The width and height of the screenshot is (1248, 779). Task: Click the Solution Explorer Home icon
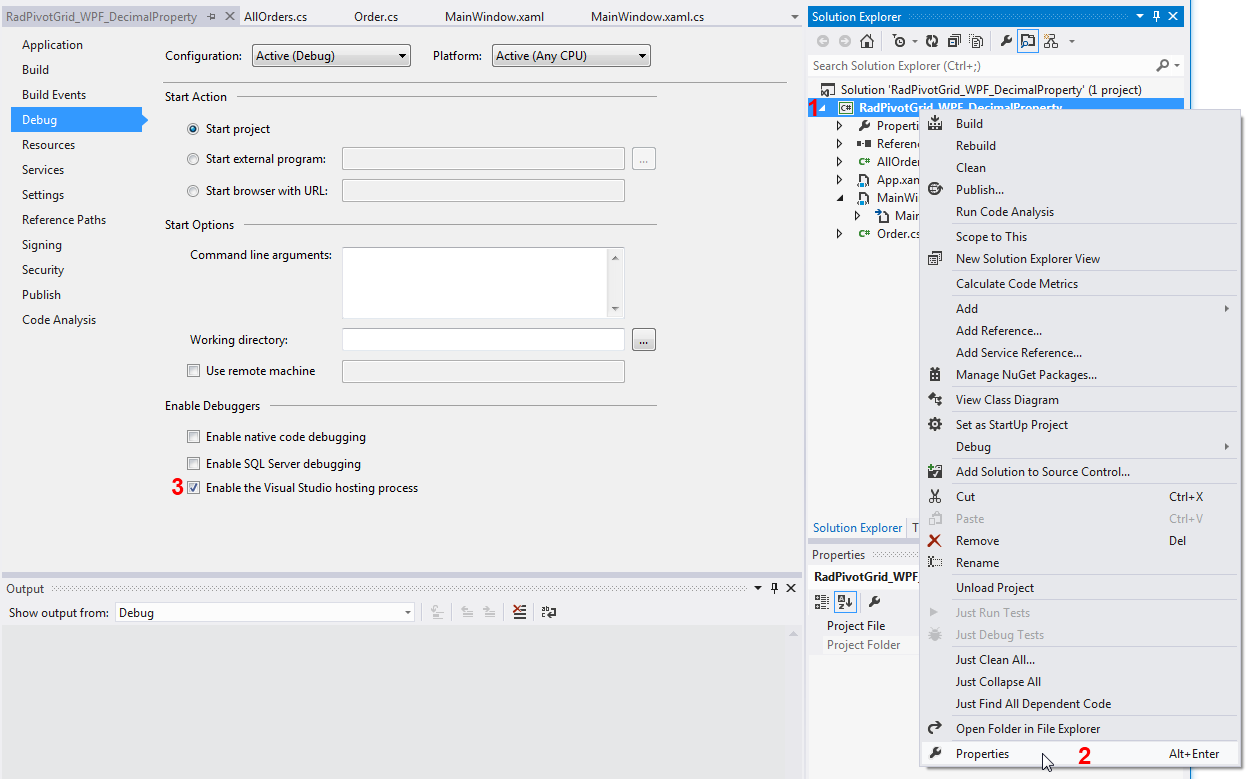(867, 41)
